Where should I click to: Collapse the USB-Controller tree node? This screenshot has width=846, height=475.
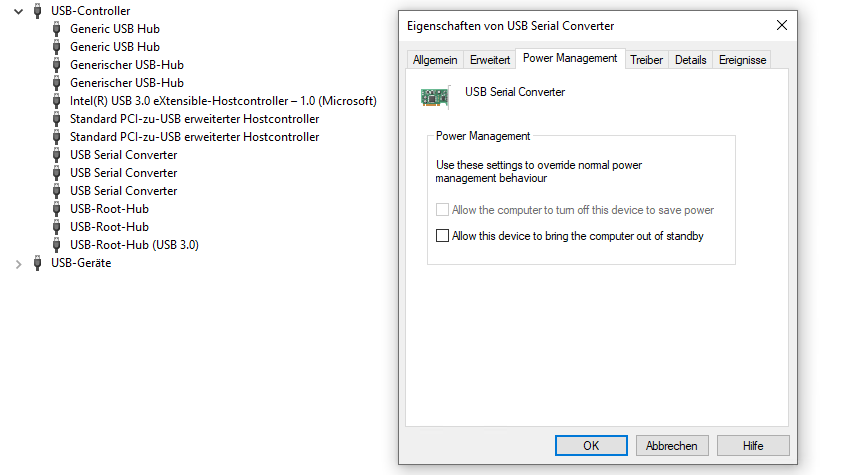coord(18,11)
